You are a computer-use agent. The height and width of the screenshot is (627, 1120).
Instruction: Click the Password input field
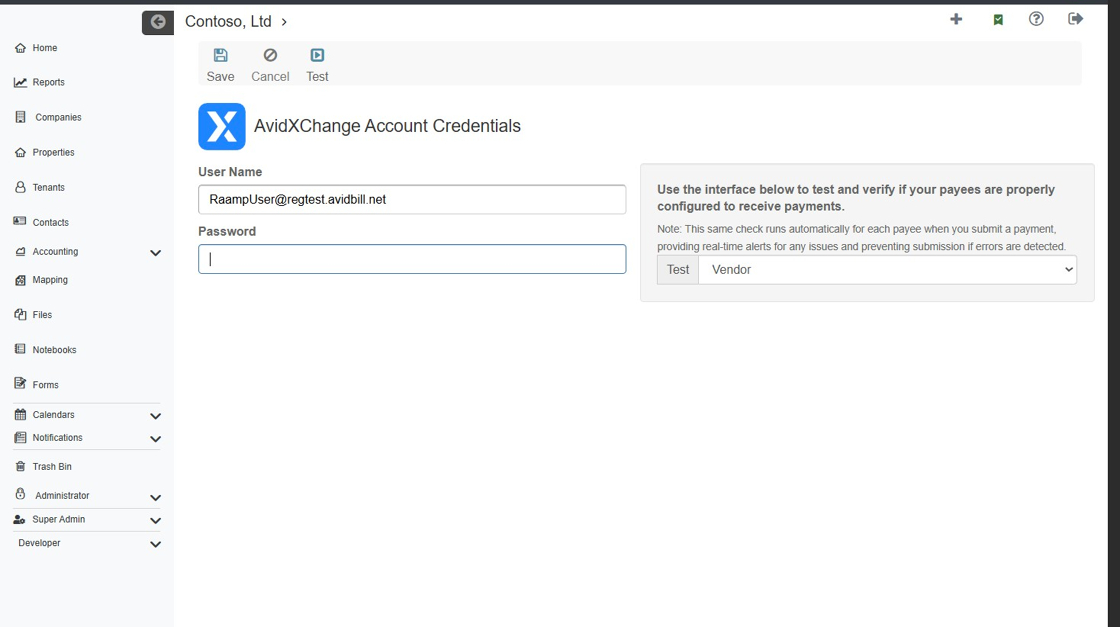coord(412,260)
